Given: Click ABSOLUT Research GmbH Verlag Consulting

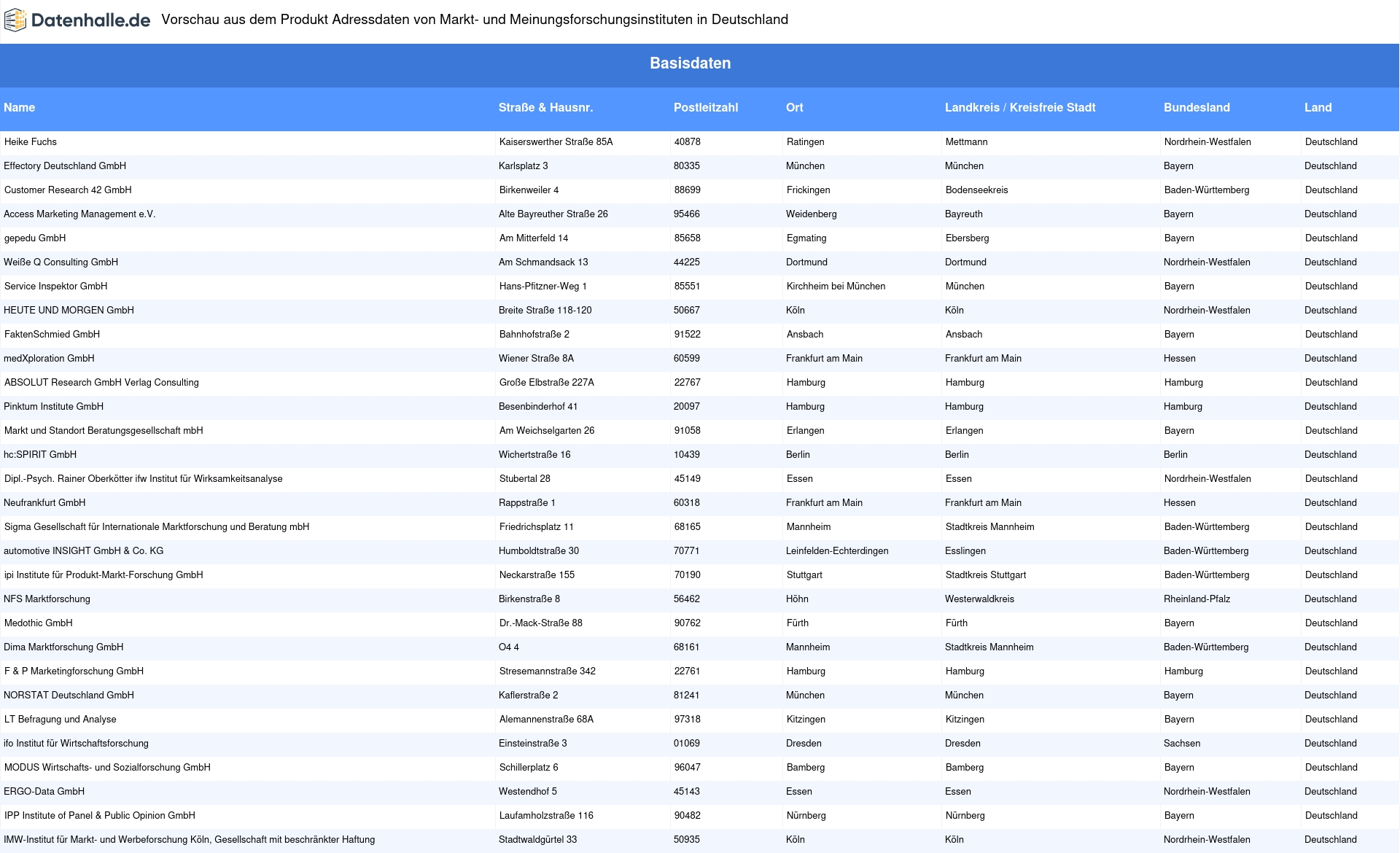Looking at the screenshot, I should tap(101, 382).
